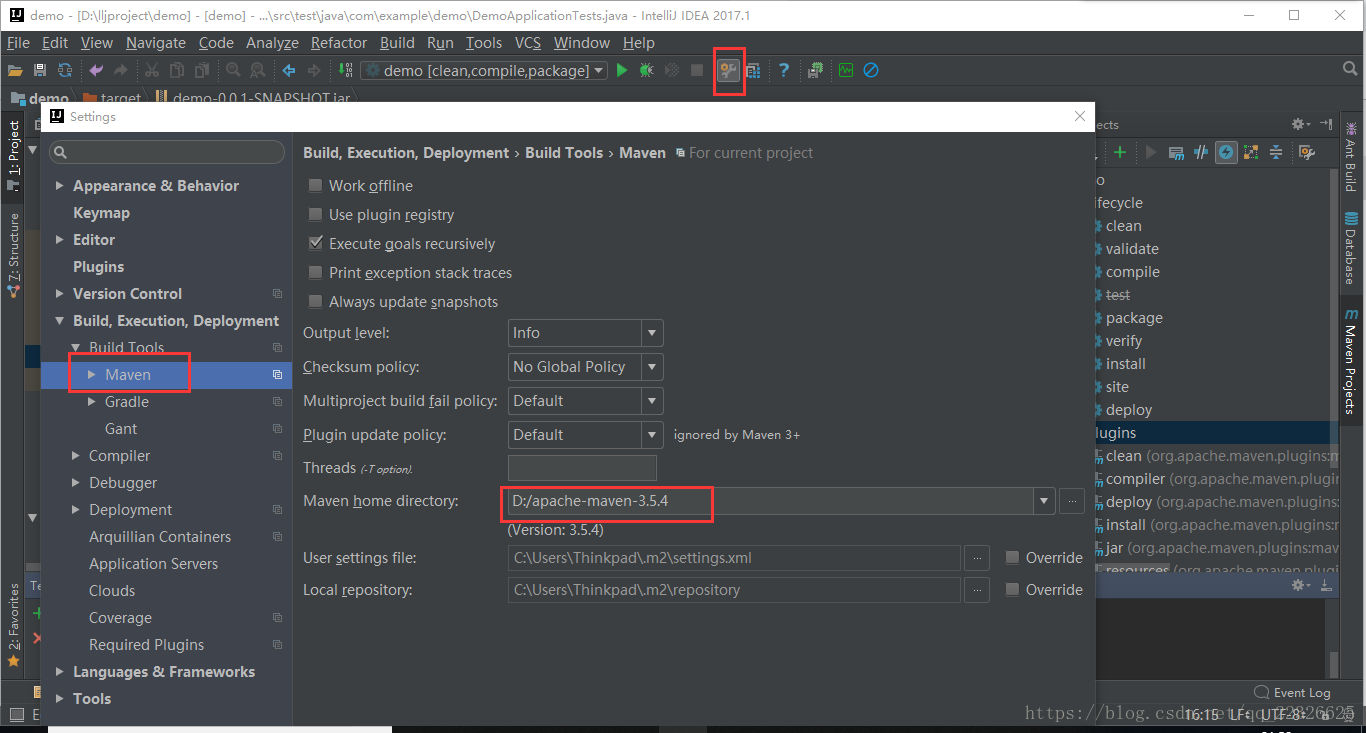Screen dimensions: 1366x733
Task: Open Settings via wrench toolbar icon
Action: coord(728,70)
